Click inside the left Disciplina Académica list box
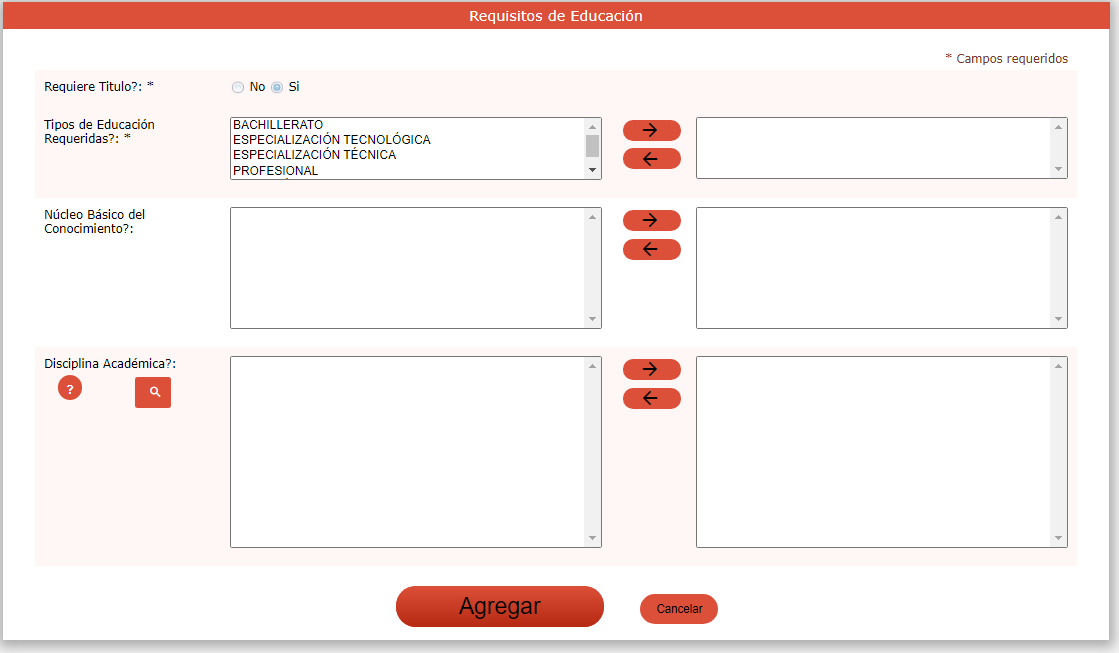Image resolution: width=1119 pixels, height=653 pixels. tap(407, 451)
